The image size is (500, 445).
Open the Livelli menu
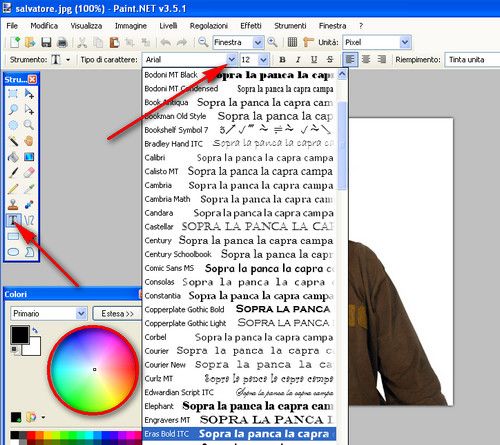tap(168, 26)
